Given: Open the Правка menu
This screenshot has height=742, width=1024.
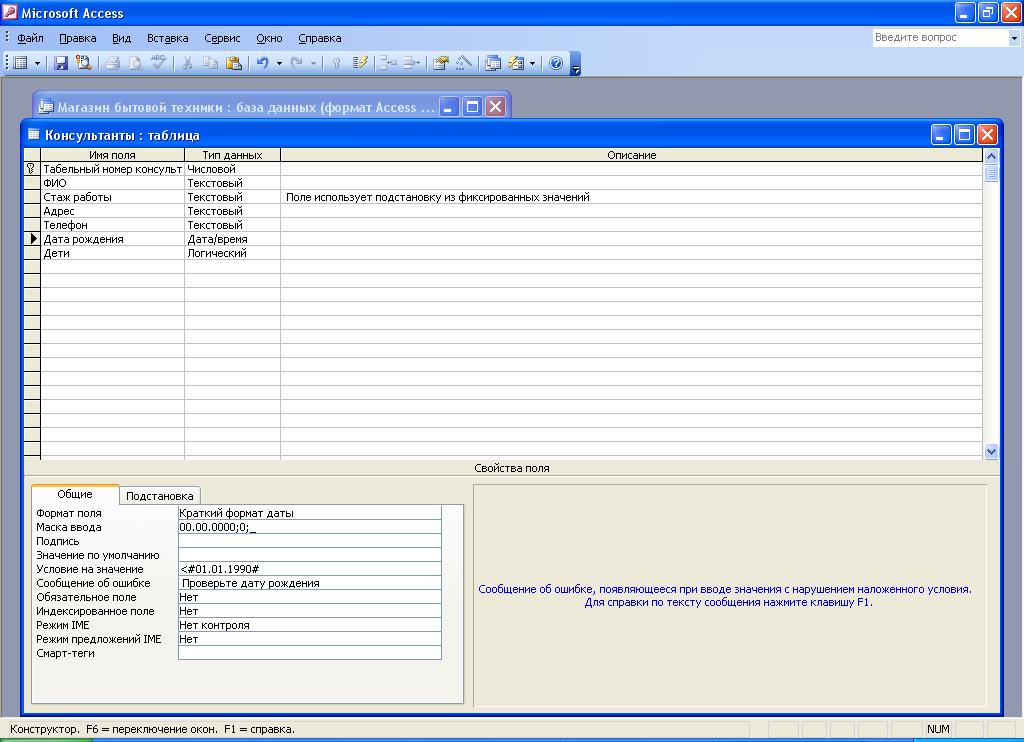Looking at the screenshot, I should [78, 38].
